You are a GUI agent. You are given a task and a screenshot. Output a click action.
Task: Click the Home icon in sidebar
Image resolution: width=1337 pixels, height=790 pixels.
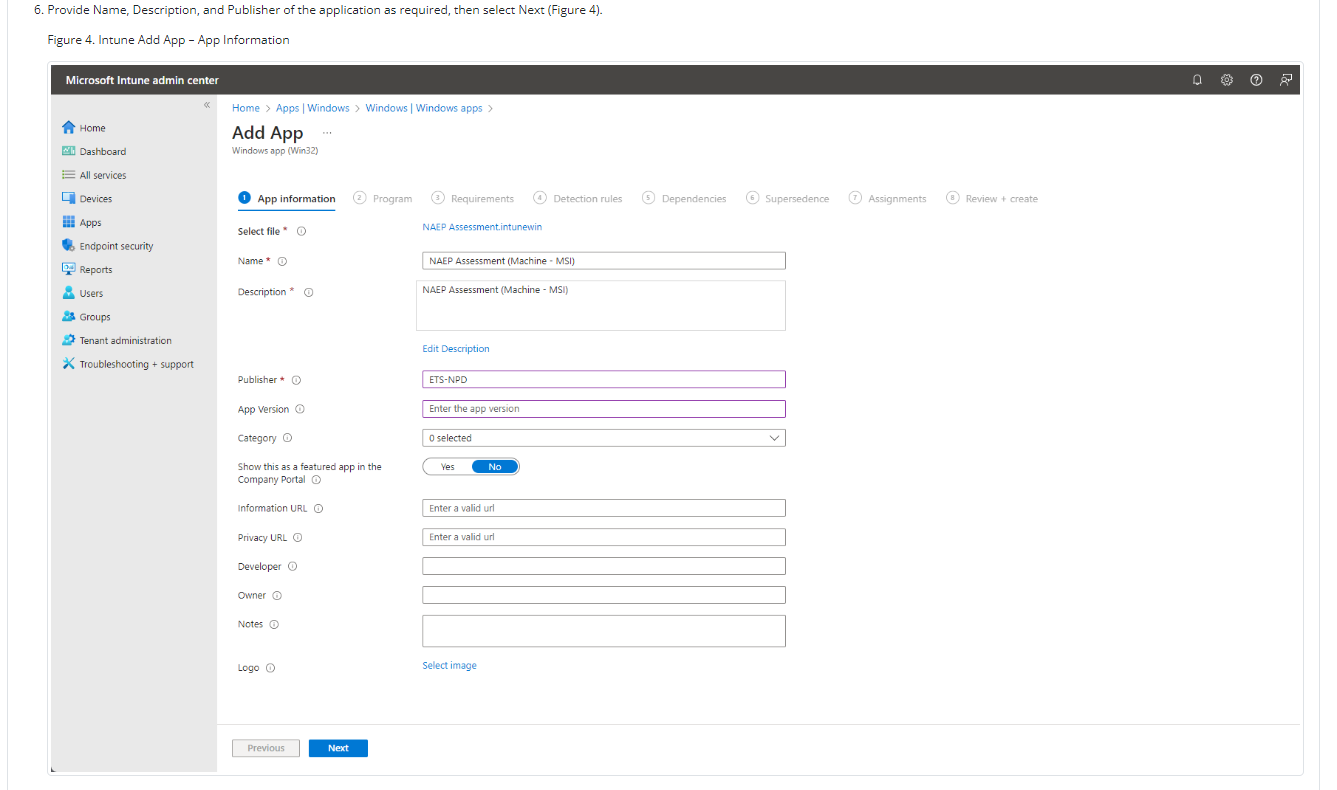tap(68, 128)
